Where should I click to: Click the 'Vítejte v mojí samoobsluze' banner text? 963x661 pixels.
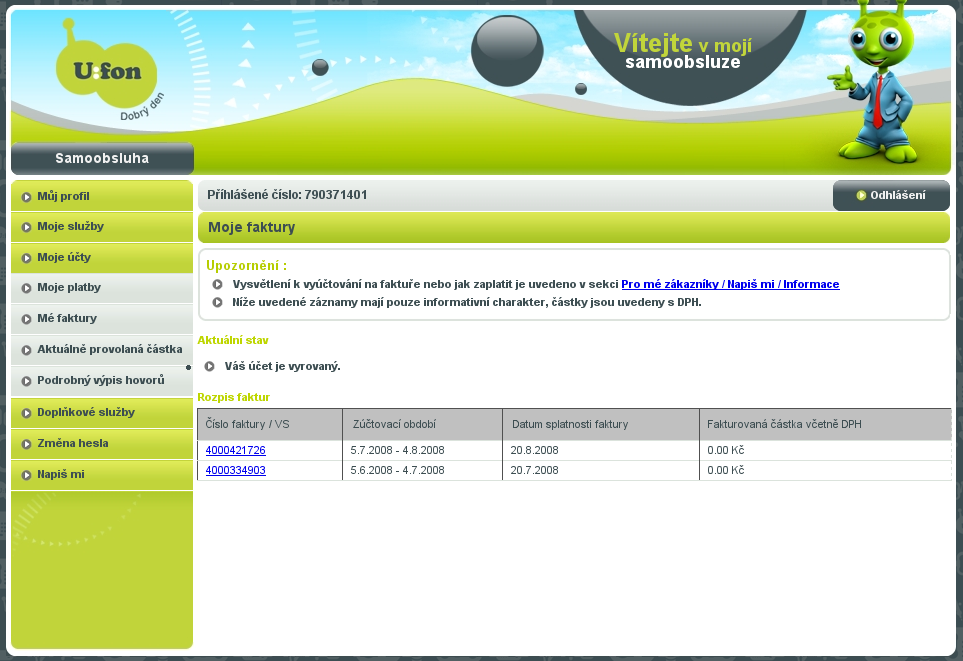tap(683, 51)
